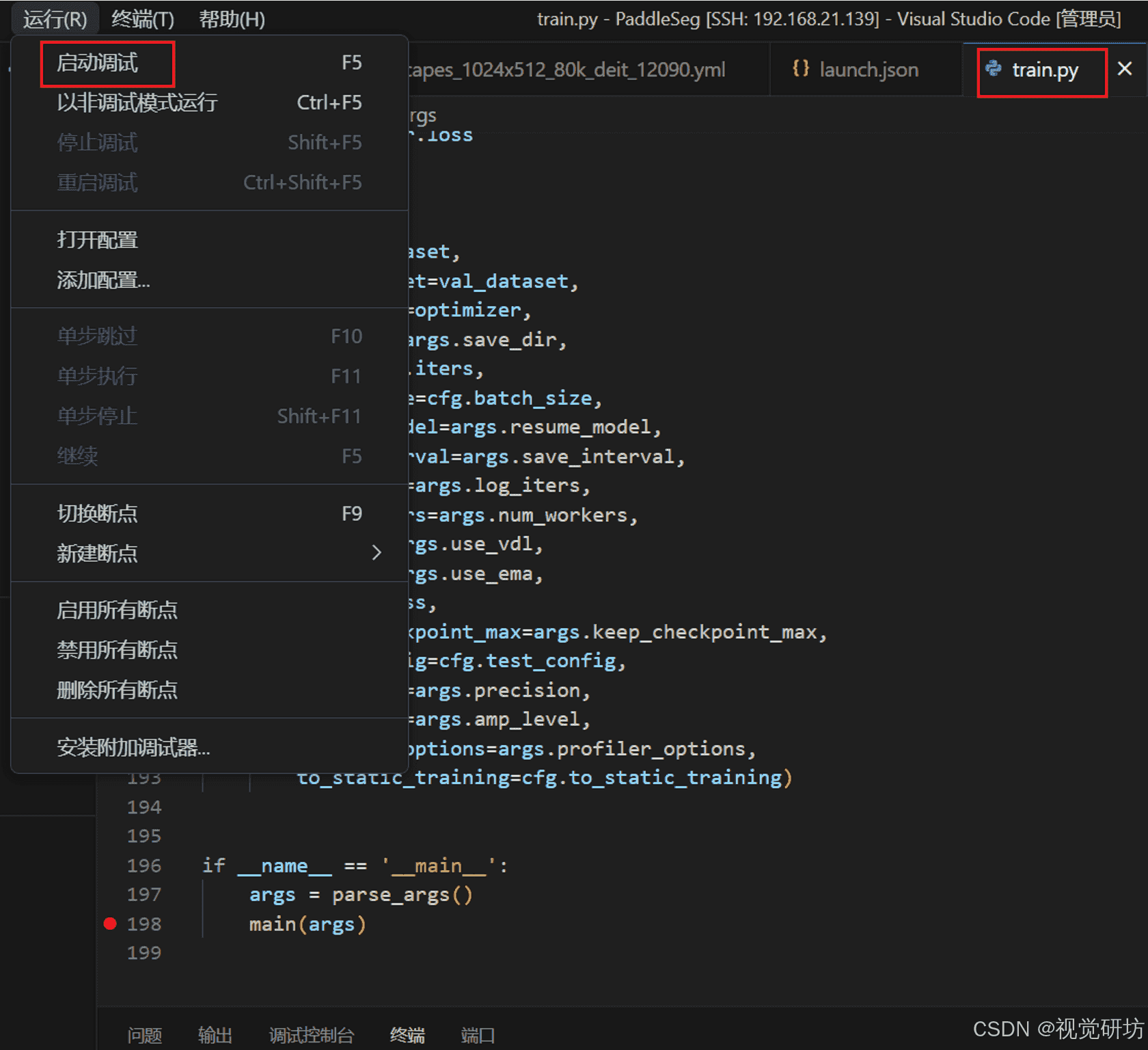Enable all breakpoints via 启用所有断点
This screenshot has height=1050, width=1148.
118,610
